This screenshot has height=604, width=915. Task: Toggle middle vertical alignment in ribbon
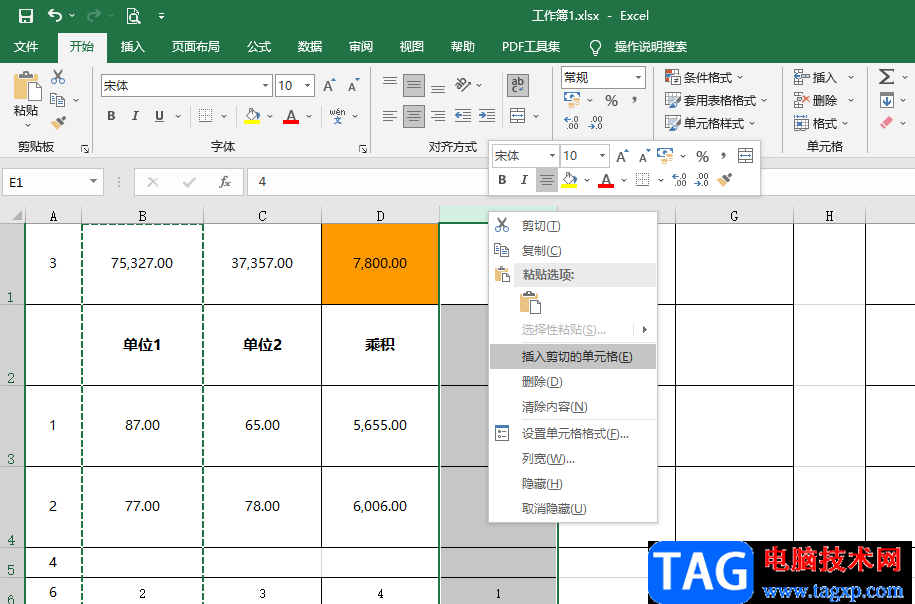click(414, 85)
